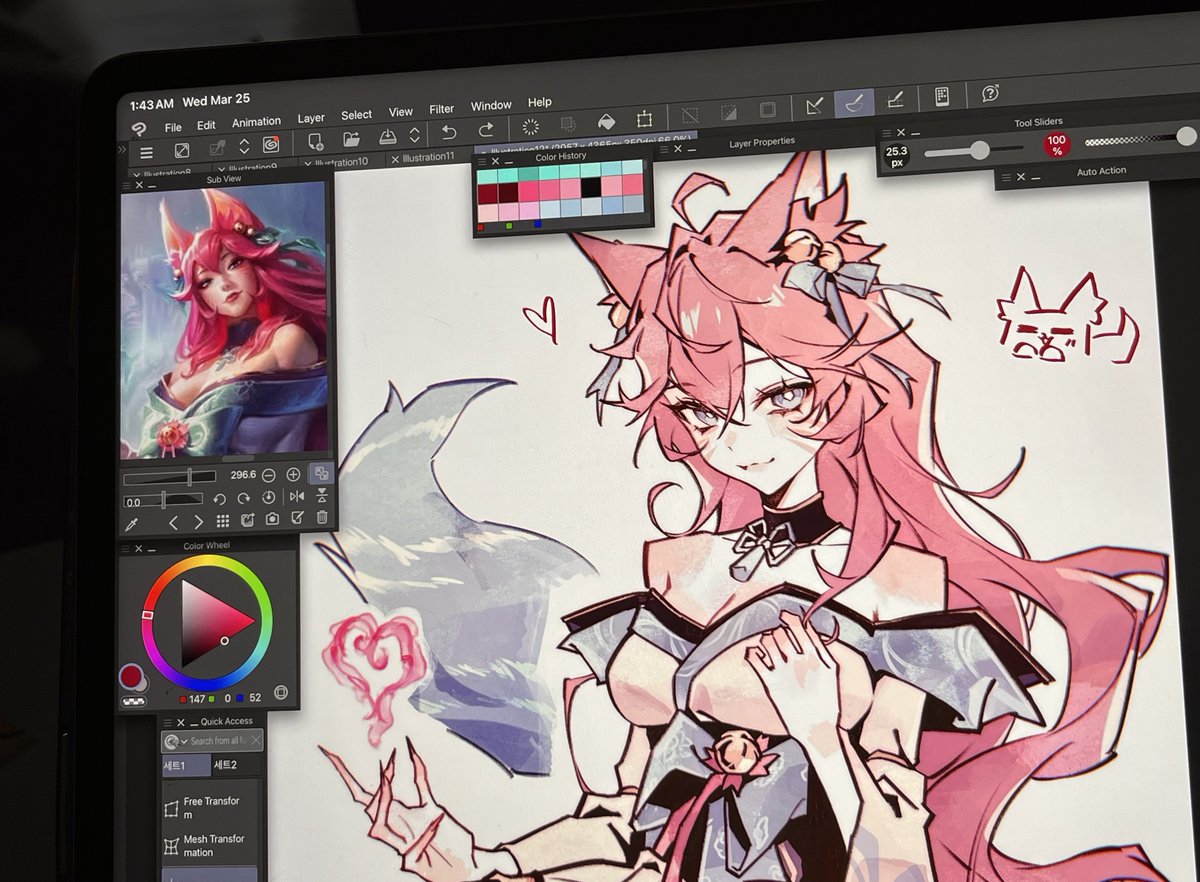Open a file with folder icon
This screenshot has width=1200, height=882.
click(x=351, y=139)
